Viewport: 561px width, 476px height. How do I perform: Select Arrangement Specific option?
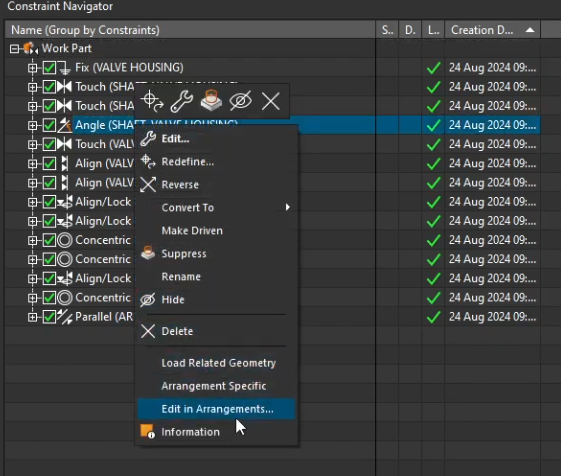pyautogui.click(x=216, y=386)
